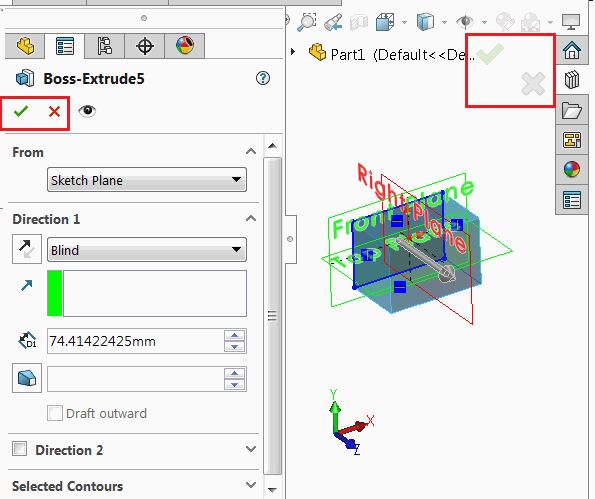Click the Hide/Show Items eye icon
This screenshot has width=595, height=499.
coord(465,22)
